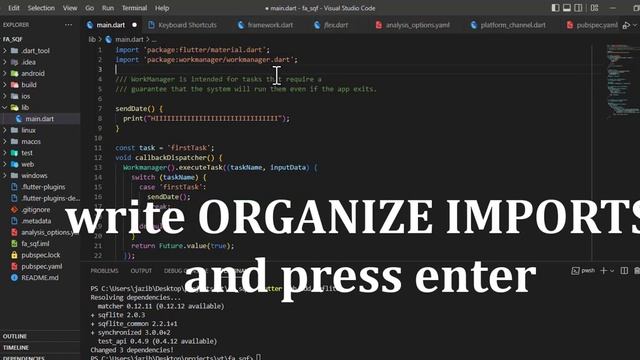Click the dart file icon on main.dart tab

[x=90, y=25]
